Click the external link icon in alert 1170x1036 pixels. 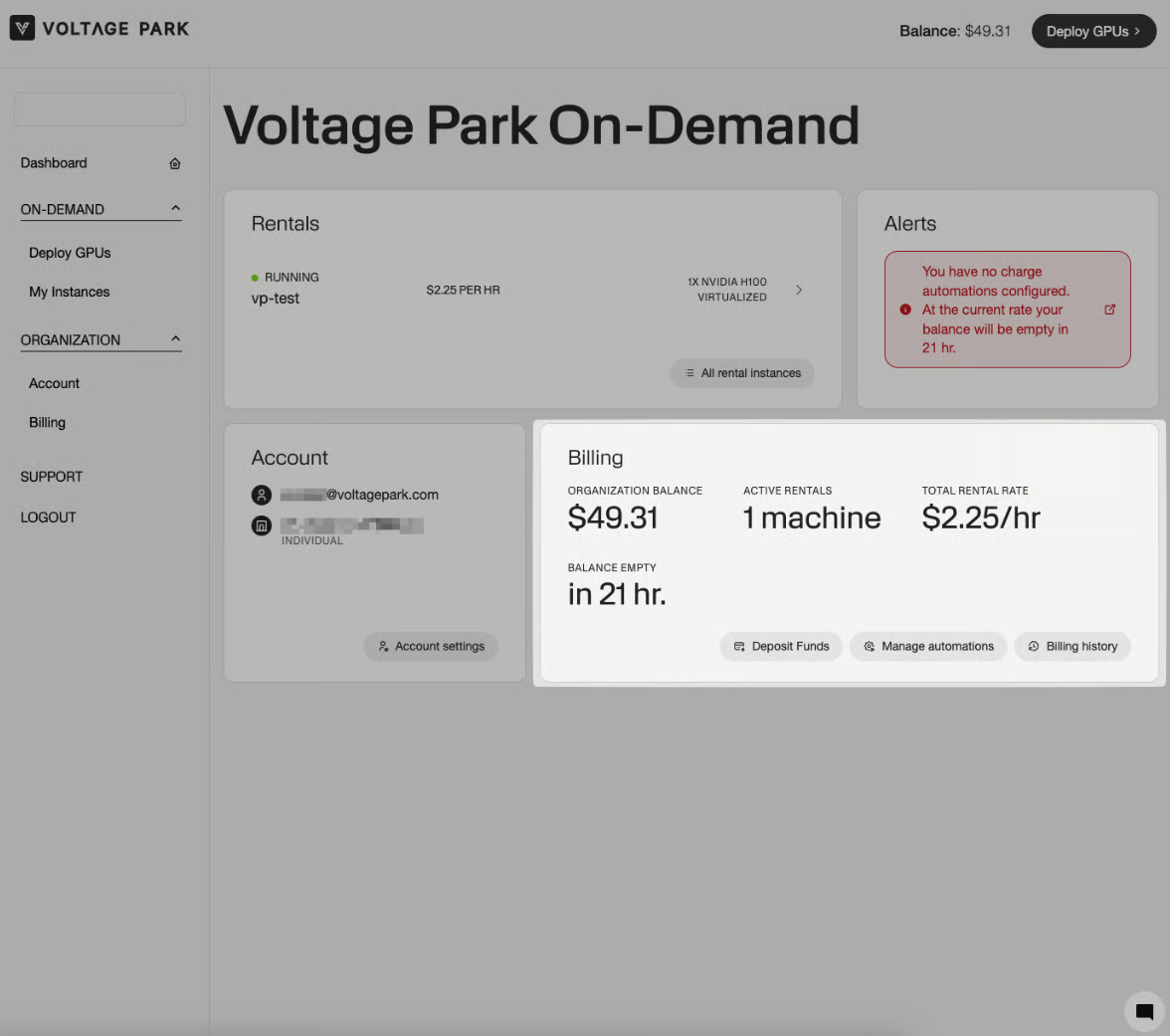(x=1110, y=310)
